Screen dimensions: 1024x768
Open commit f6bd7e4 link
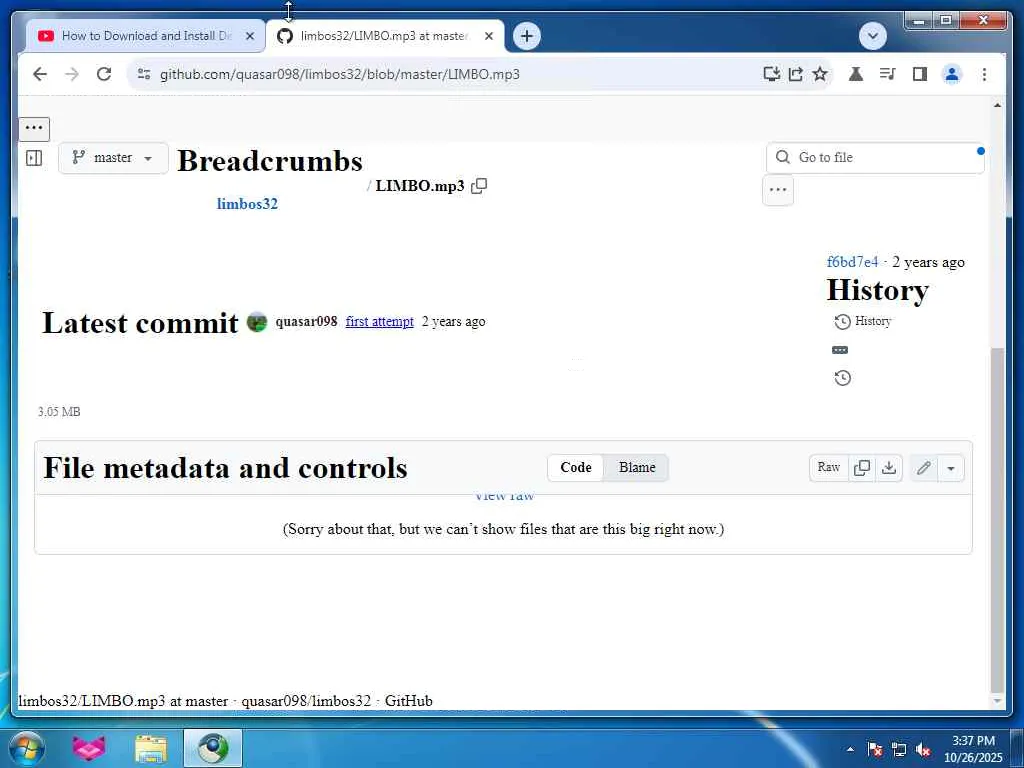852,262
